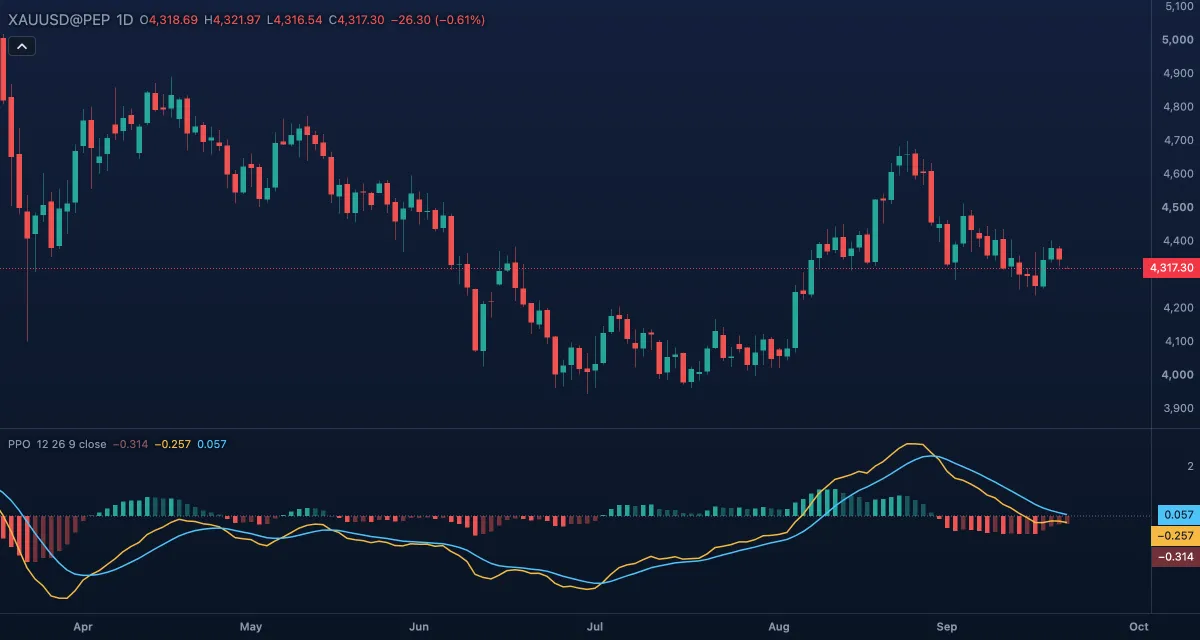Select the yellow −0.257 axis label
This screenshot has width=1200, height=640.
[x=1176, y=536]
